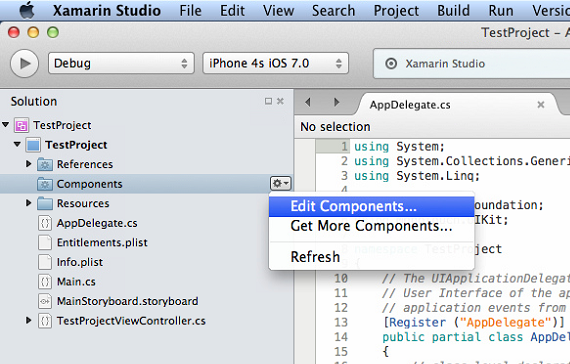Click the gear button on Components row
This screenshot has height=364, width=570.
[x=280, y=183]
